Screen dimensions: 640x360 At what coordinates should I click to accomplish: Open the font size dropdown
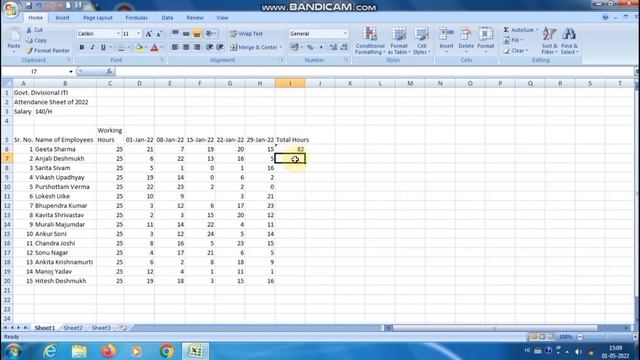(138, 34)
